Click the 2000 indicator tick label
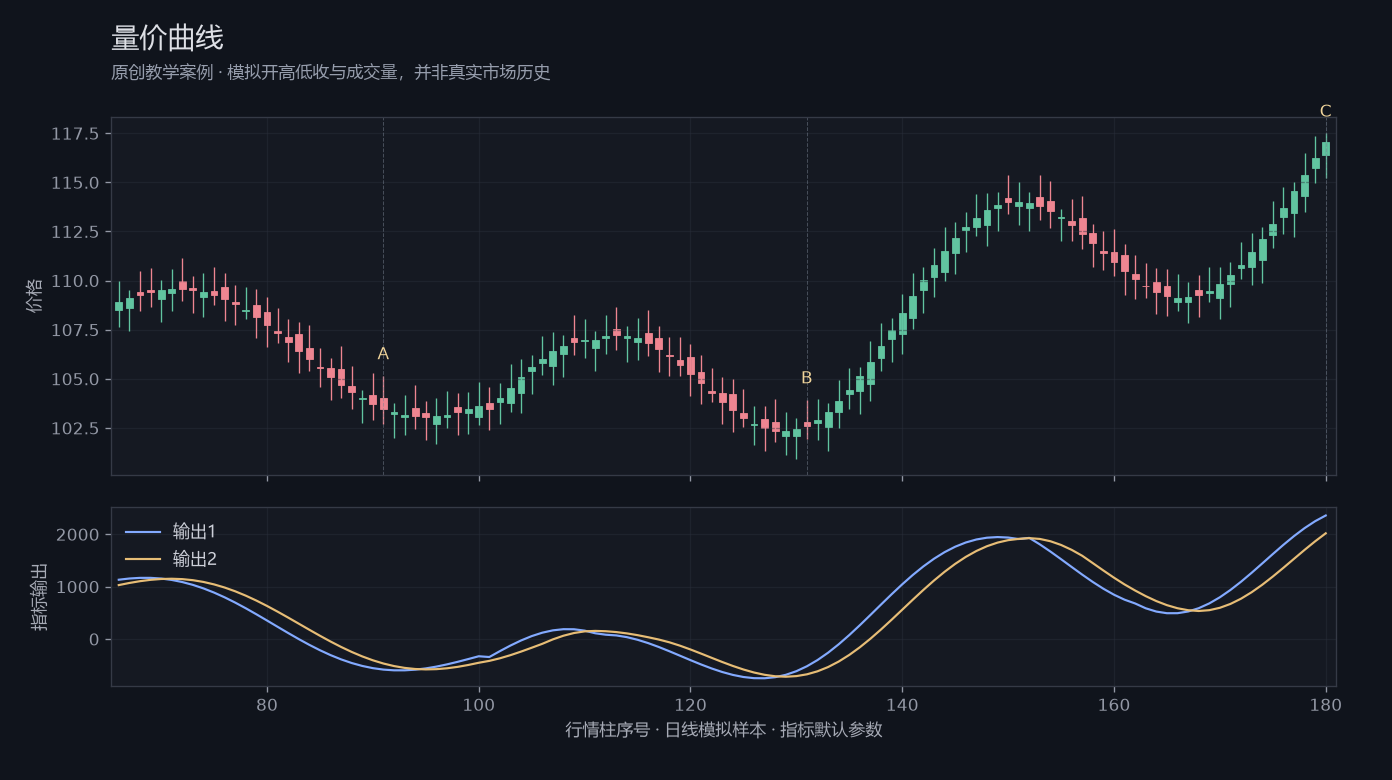Image resolution: width=1392 pixels, height=780 pixels. click(78, 535)
